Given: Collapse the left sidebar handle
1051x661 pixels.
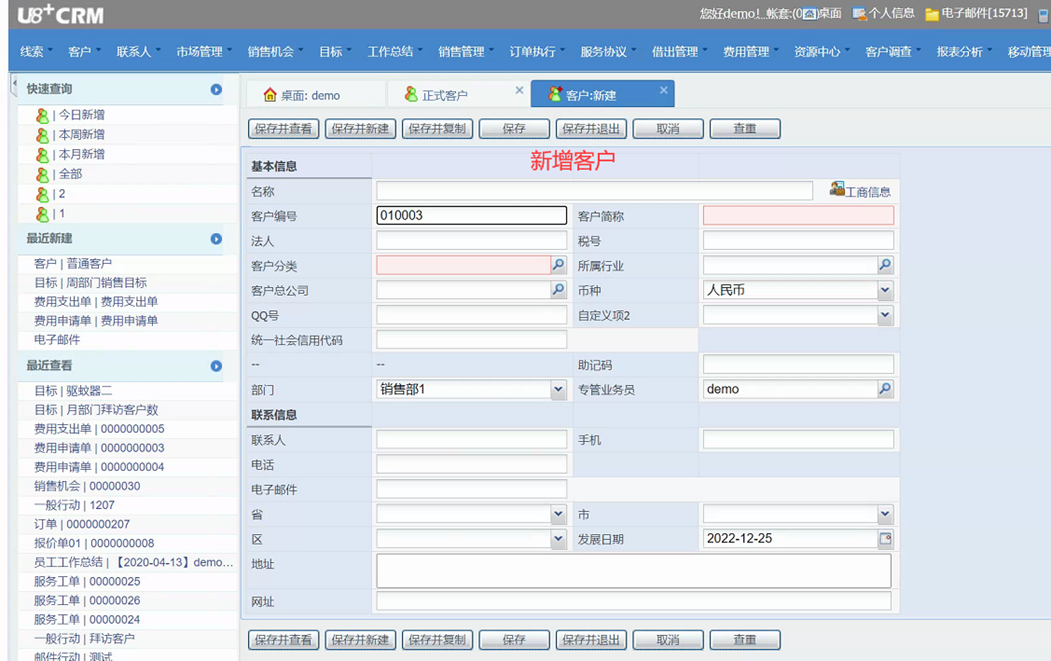Looking at the screenshot, I should (13, 85).
